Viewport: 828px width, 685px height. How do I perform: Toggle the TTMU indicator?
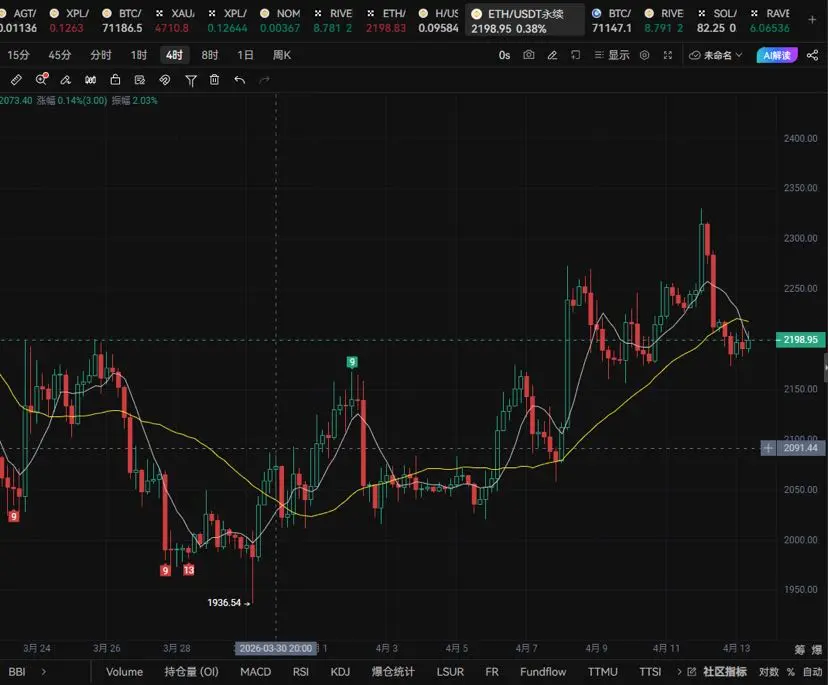point(603,672)
